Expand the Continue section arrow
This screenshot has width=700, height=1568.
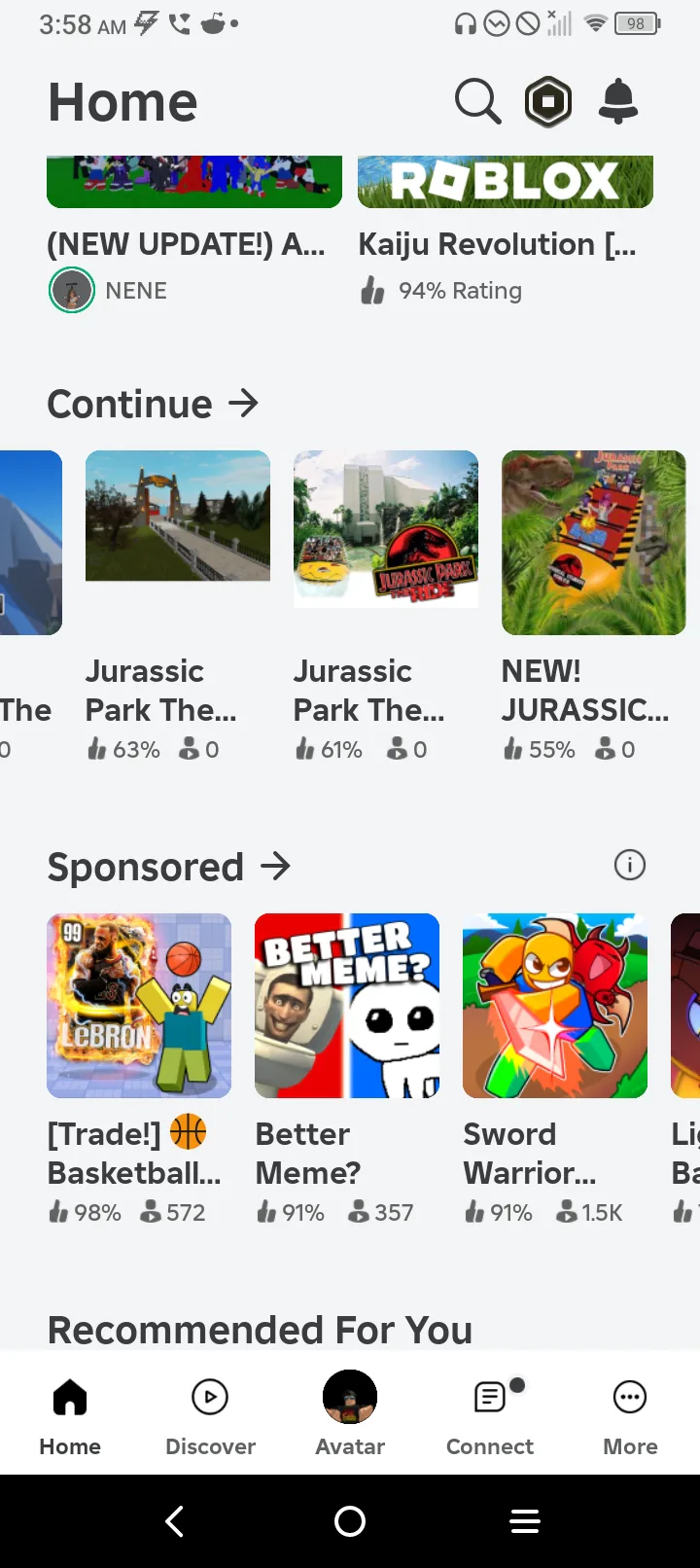pos(243,403)
